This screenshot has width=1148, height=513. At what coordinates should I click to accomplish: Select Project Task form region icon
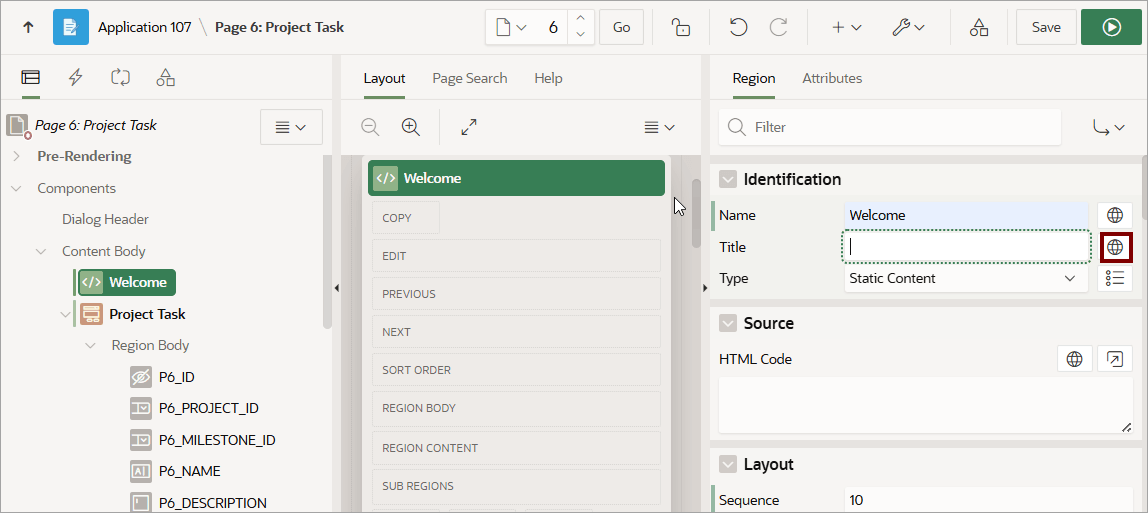[91, 314]
